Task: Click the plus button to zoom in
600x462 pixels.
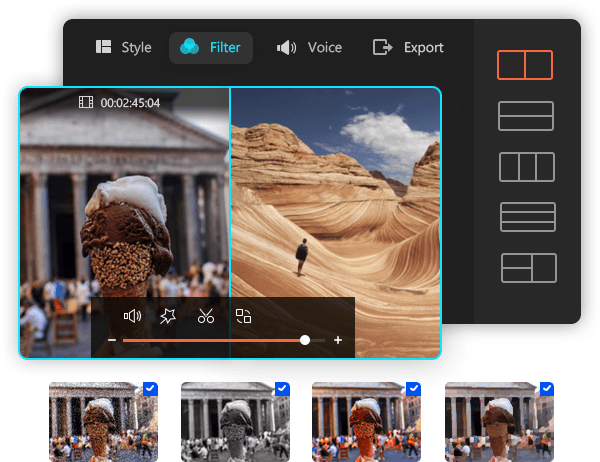Action: 338,341
